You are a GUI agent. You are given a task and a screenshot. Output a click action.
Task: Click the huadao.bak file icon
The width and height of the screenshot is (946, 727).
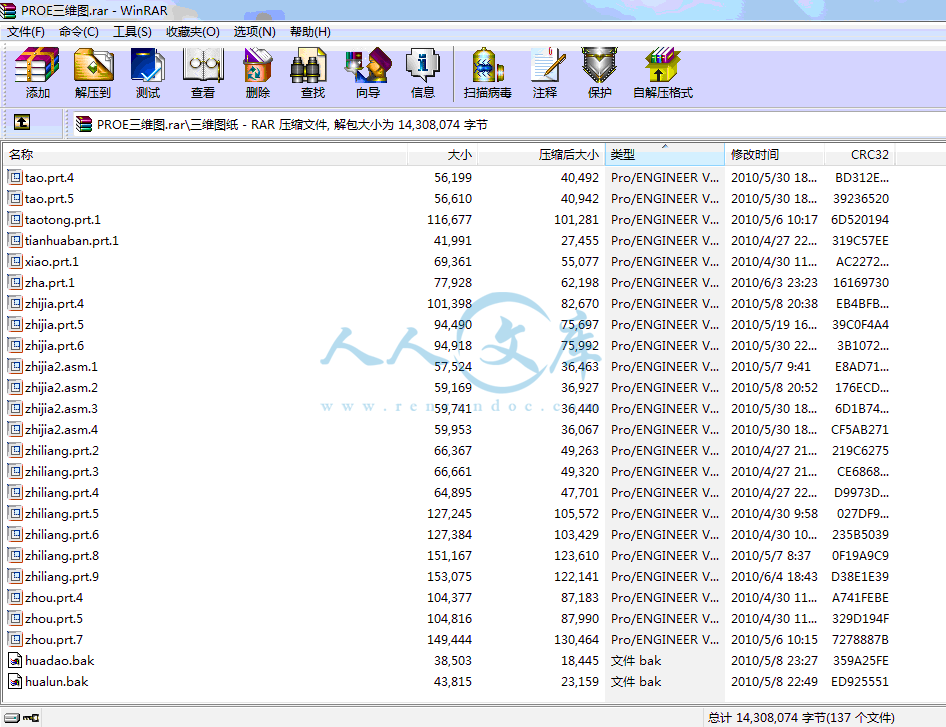coord(15,661)
